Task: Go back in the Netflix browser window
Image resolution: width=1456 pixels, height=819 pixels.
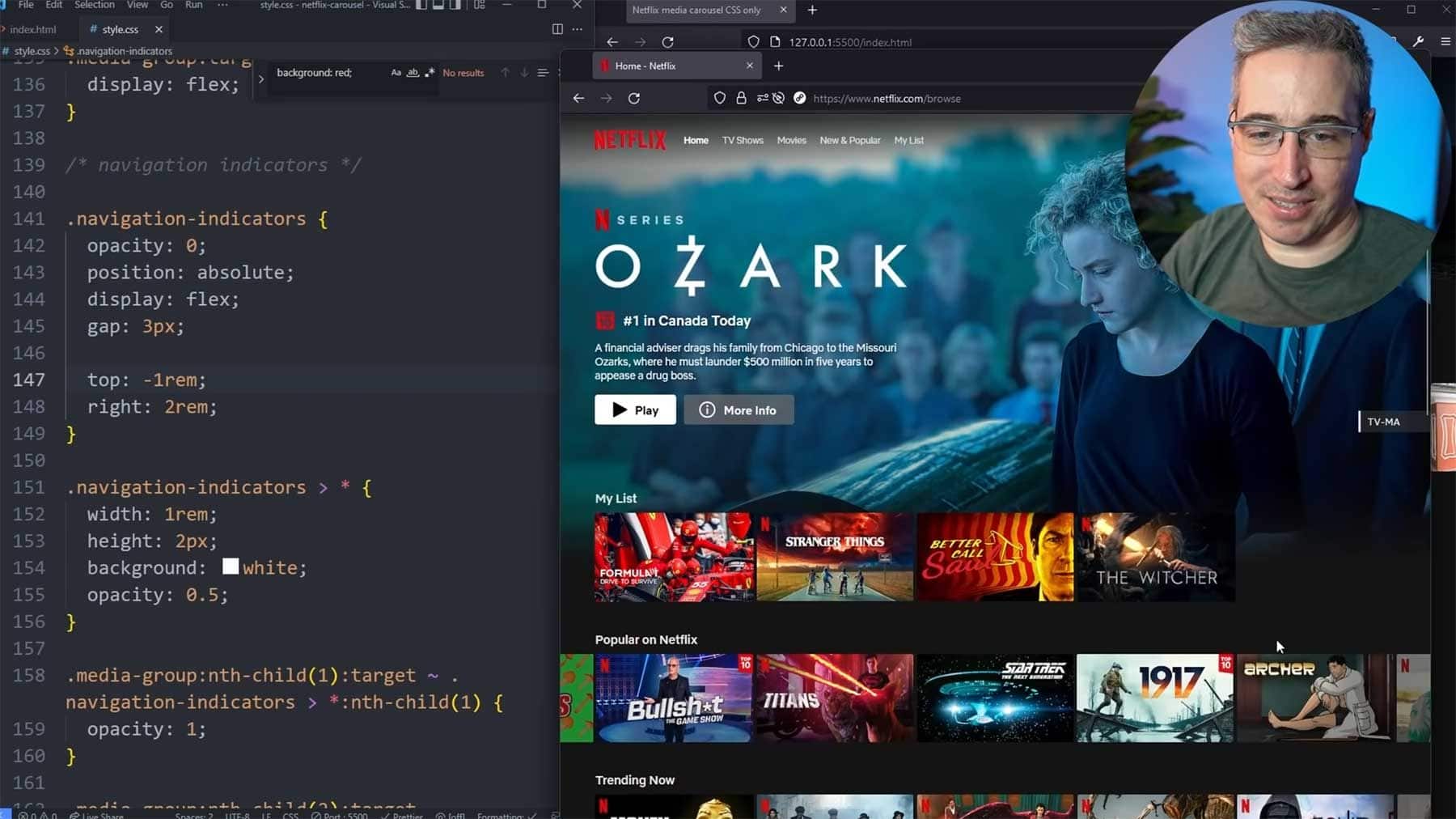Action: (578, 98)
